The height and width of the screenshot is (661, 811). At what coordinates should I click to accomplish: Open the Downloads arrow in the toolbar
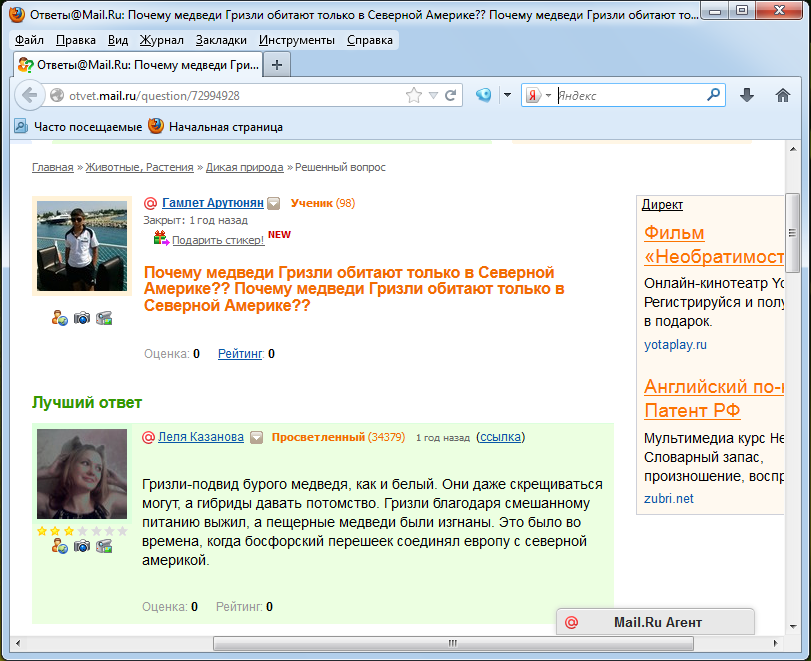tap(746, 96)
